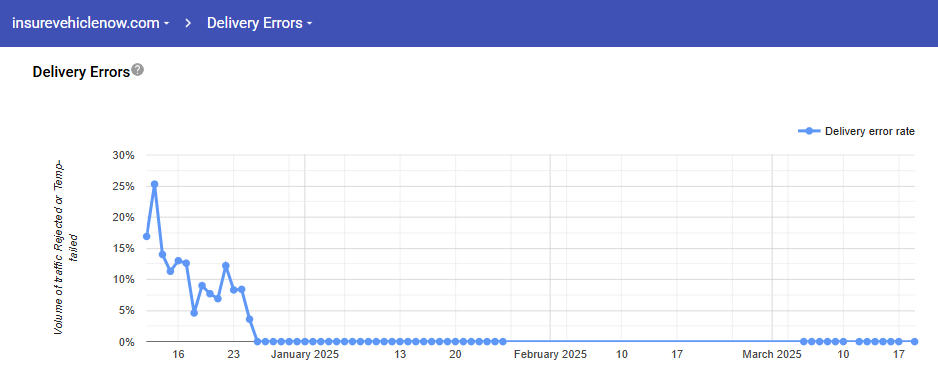Click the help question mark beside Delivery Errors heading
This screenshot has height=384, width=938.
138,70
